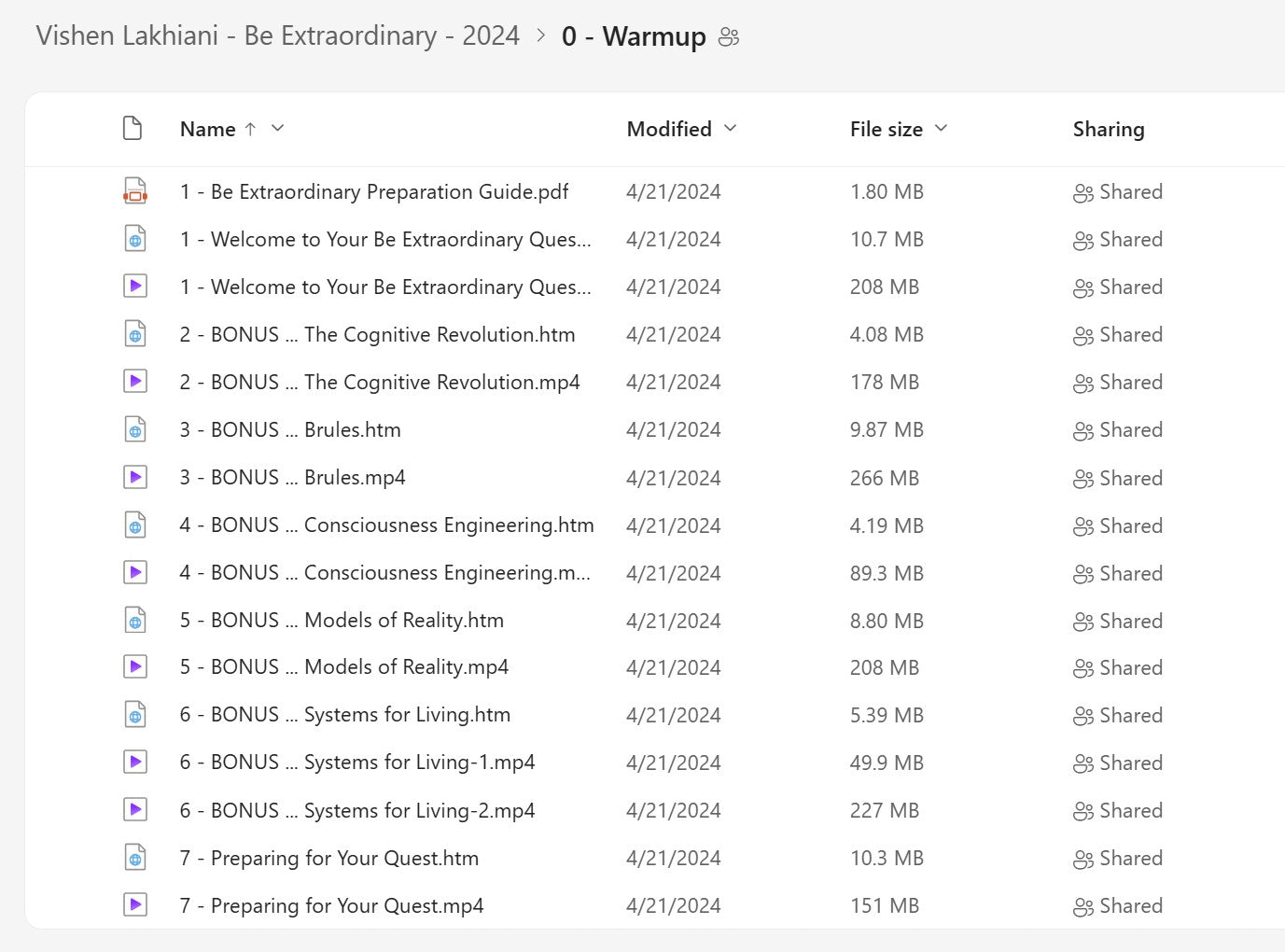Click the htm icon for Models of Reality
This screenshot has height=952, width=1285.
pyautogui.click(x=135, y=620)
